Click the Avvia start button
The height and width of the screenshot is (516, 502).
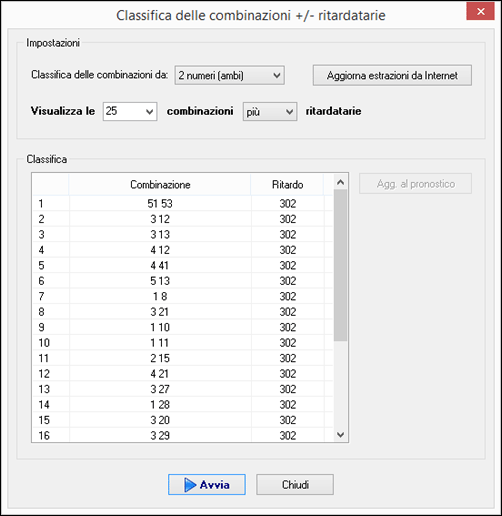[x=207, y=484]
